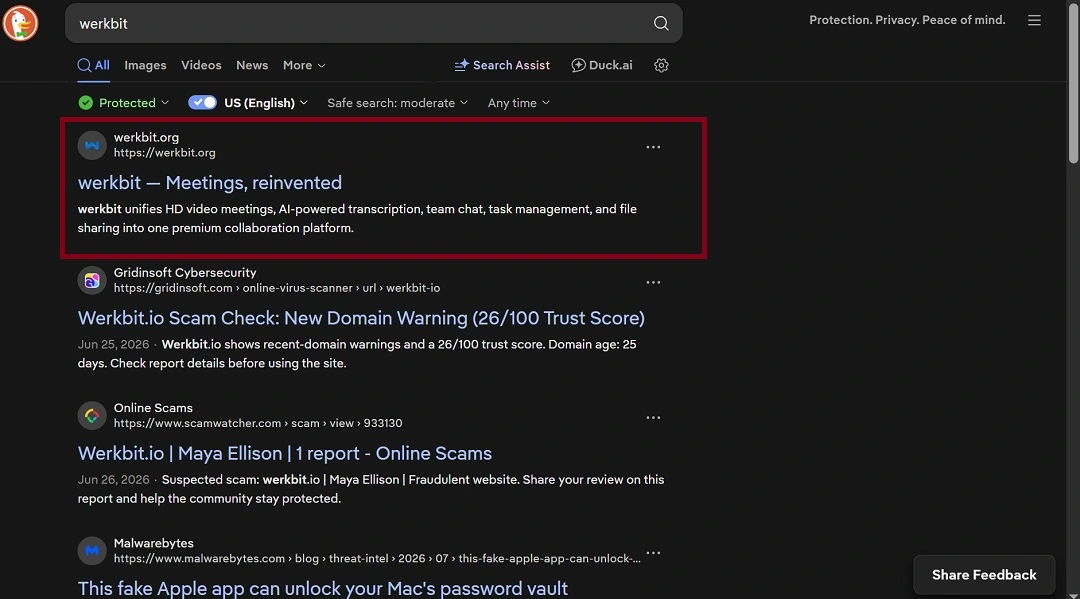Switch to the Images tab
Screen dimensions: 1080x599
(x=145, y=65)
